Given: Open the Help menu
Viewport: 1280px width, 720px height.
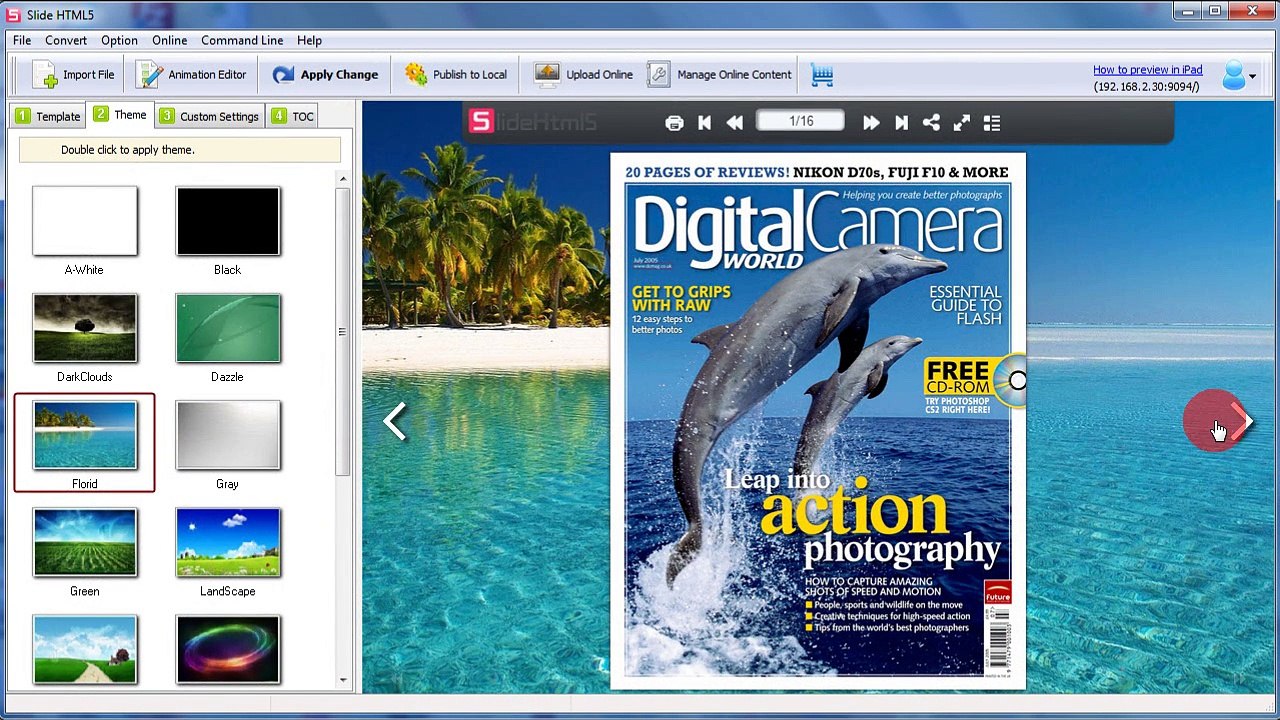Looking at the screenshot, I should [309, 40].
